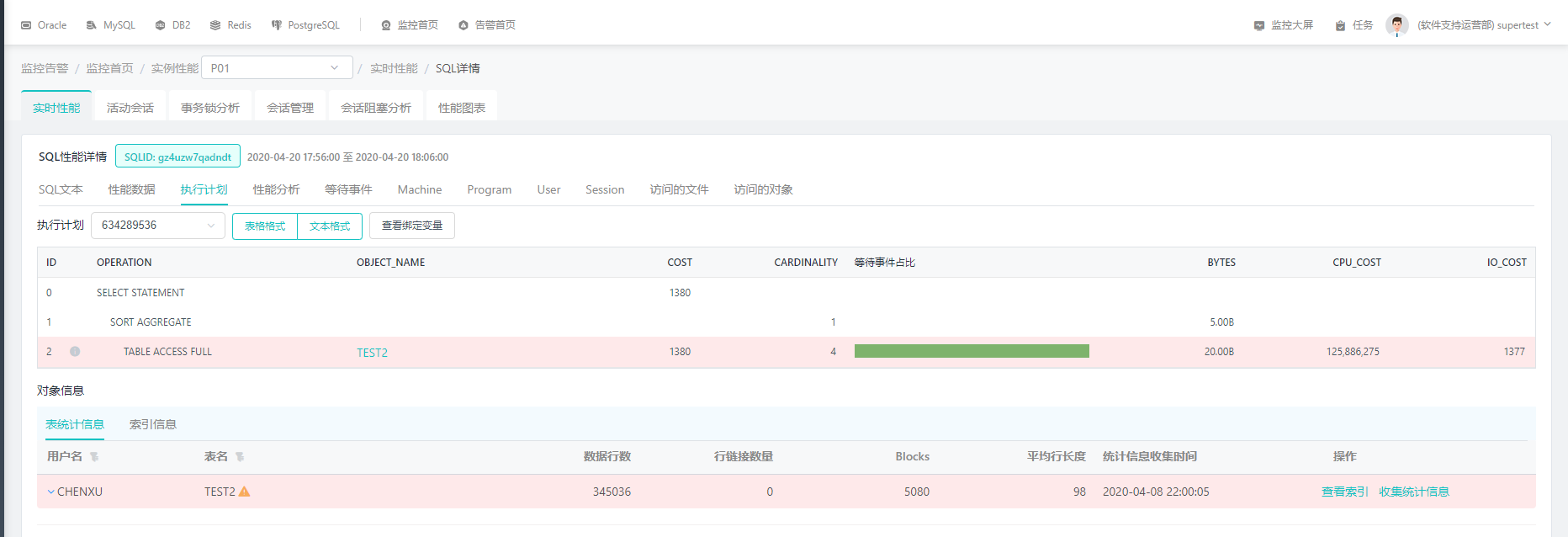
Task: Open the 访问的文件 sub-tab
Action: (679, 189)
